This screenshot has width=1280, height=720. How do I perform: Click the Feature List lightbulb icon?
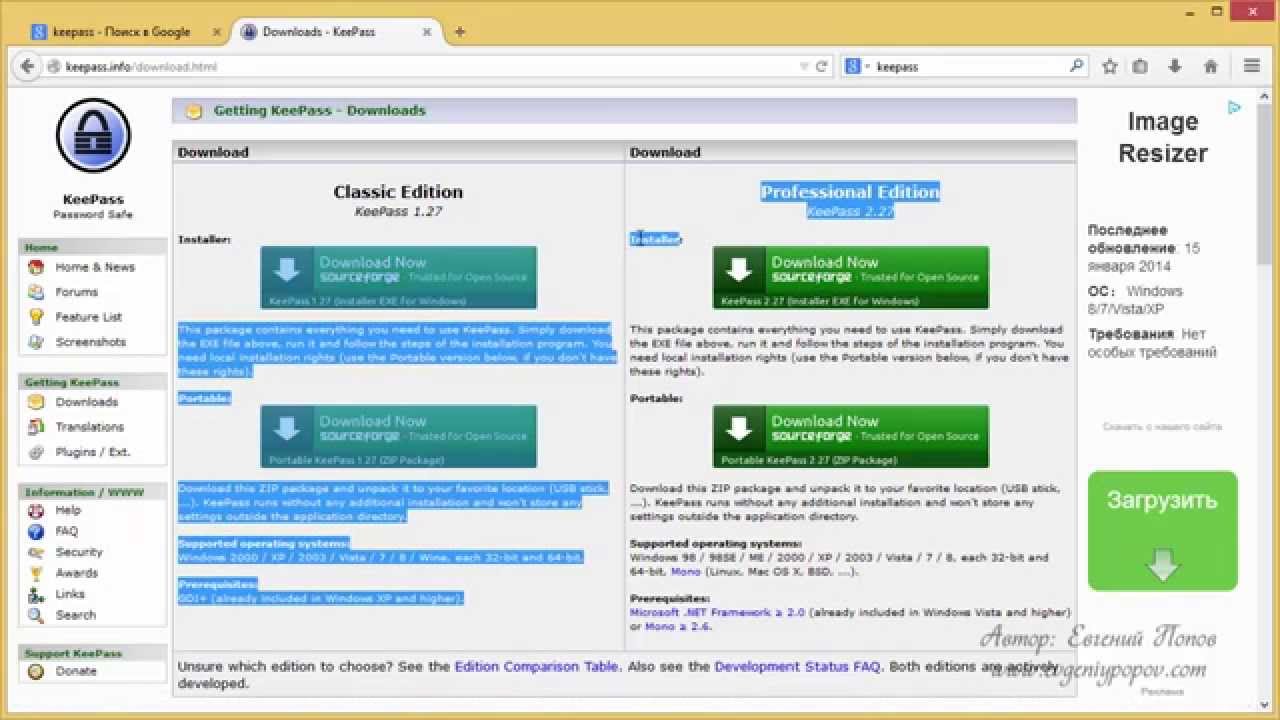pyautogui.click(x=36, y=317)
